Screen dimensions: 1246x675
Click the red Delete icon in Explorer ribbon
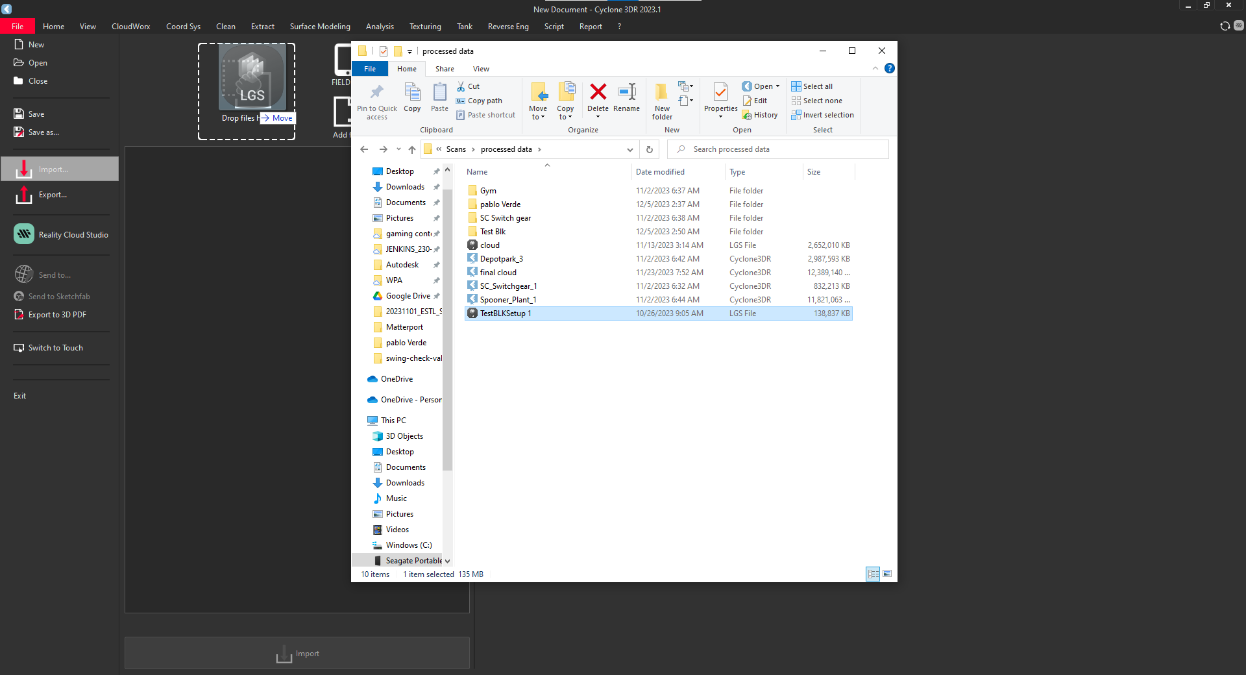tap(598, 92)
